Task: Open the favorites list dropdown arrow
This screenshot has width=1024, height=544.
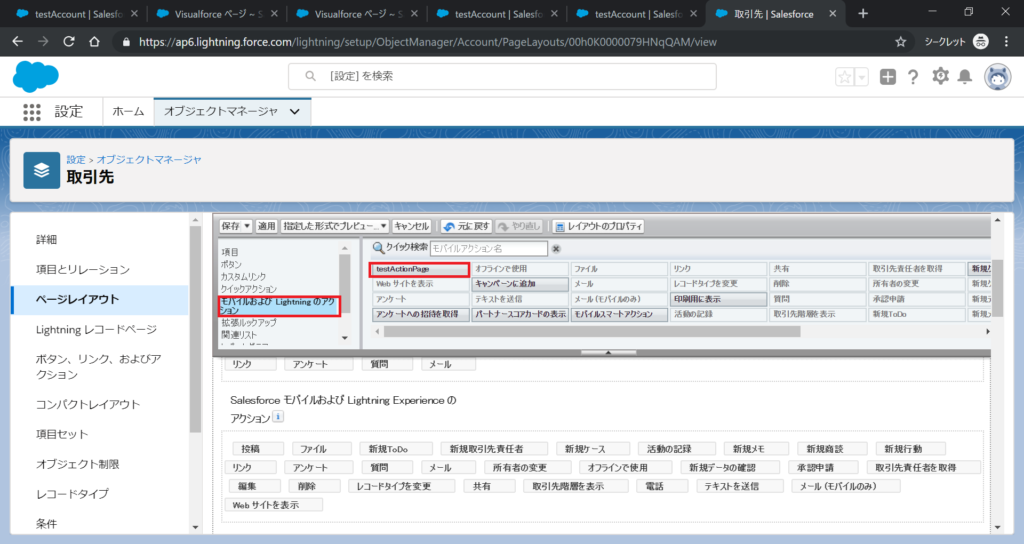Action: [x=861, y=77]
